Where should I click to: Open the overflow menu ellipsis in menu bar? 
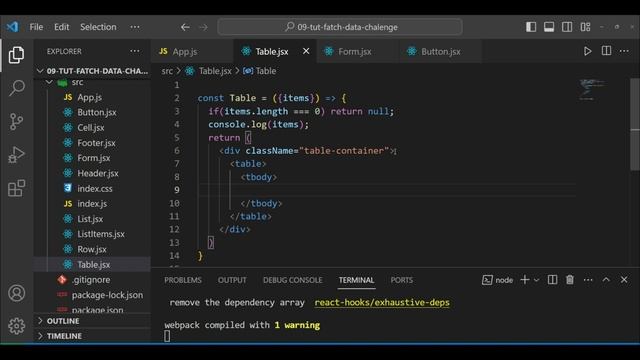(x=135, y=27)
